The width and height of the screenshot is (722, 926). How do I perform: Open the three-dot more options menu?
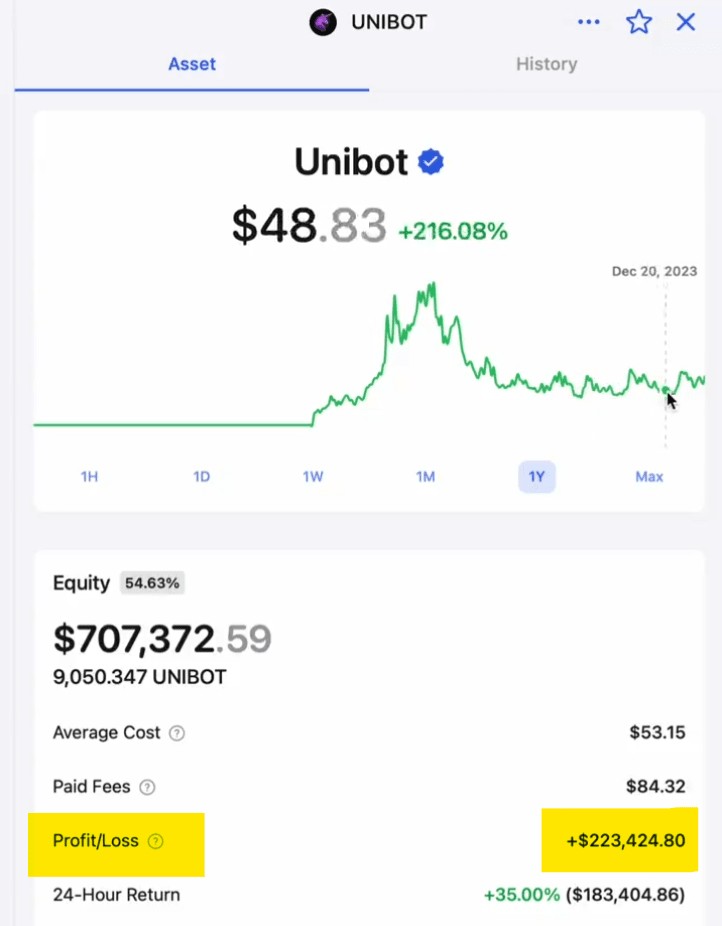(589, 22)
